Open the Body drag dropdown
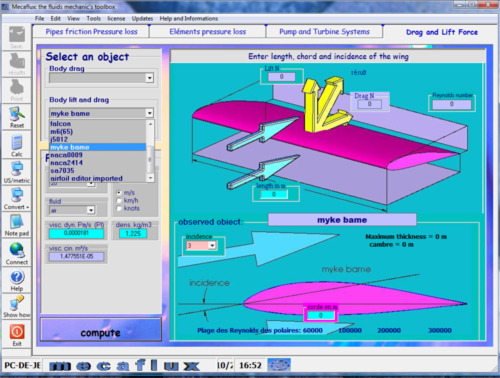Image resolution: width=500 pixels, height=378 pixels. [150, 78]
